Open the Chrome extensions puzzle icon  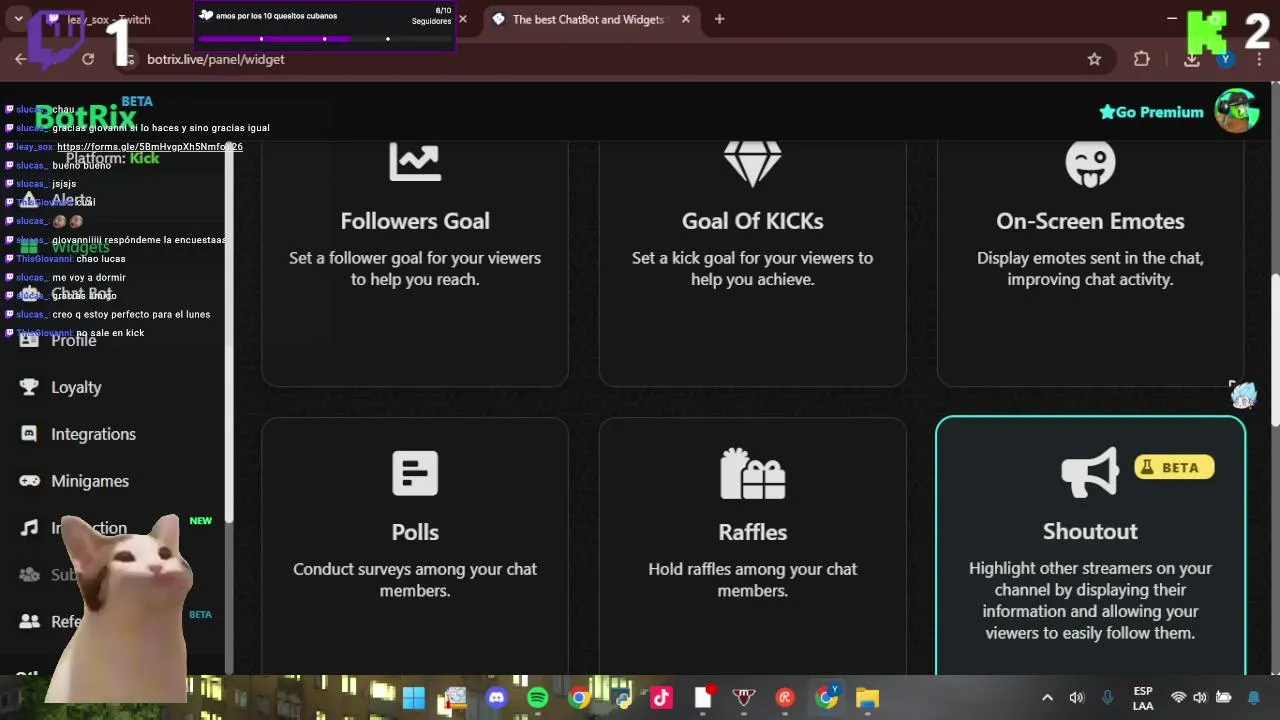(1142, 59)
